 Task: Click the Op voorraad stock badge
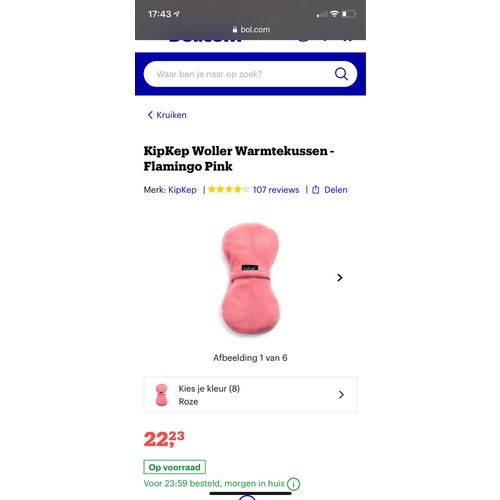(x=174, y=467)
